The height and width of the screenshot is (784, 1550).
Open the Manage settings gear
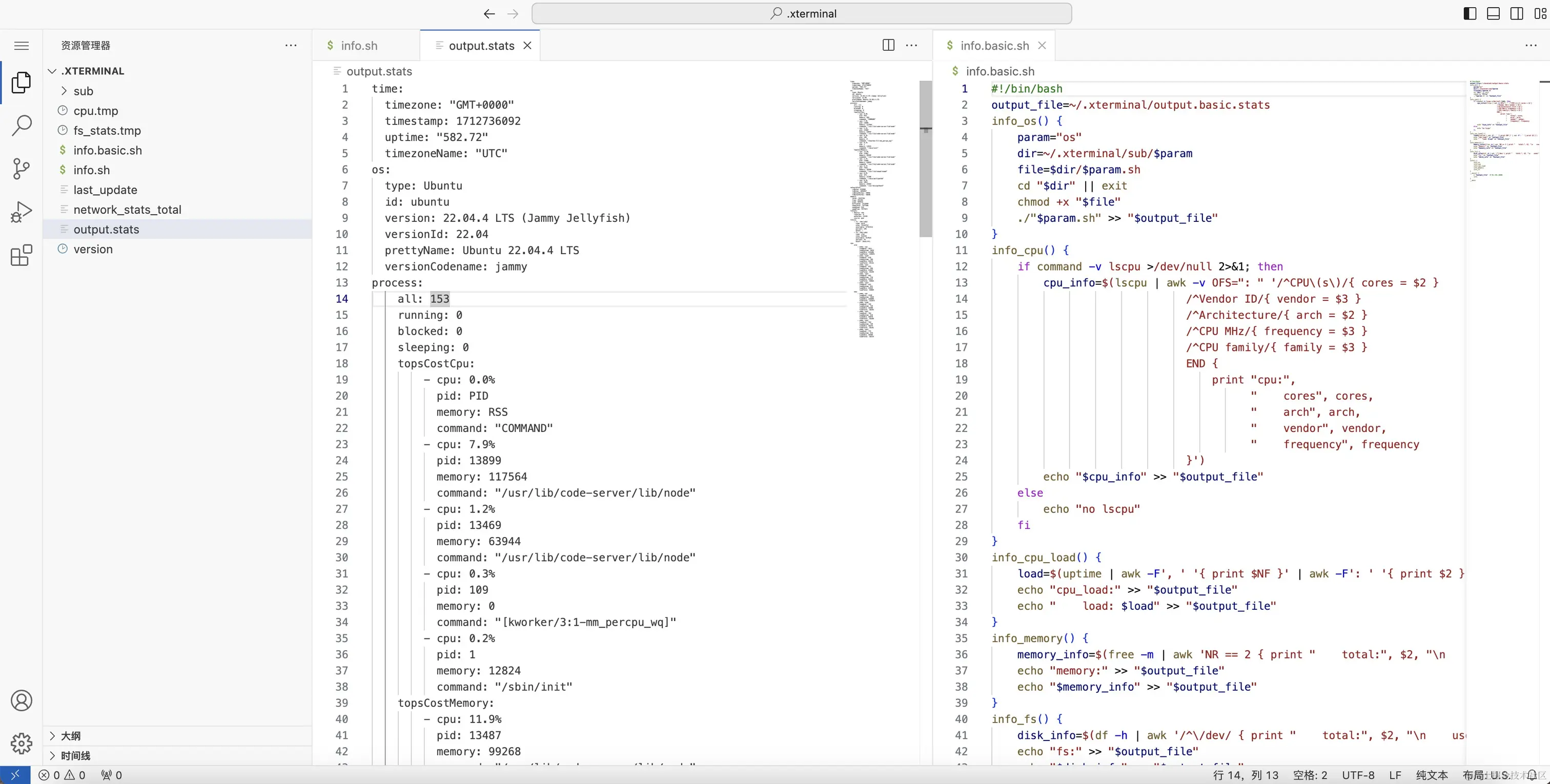point(22,744)
